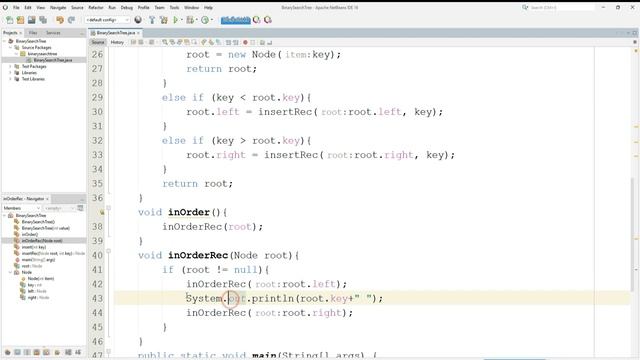
Task: Toggle fully qualified names in Navigator
Action: [x=57, y=352]
